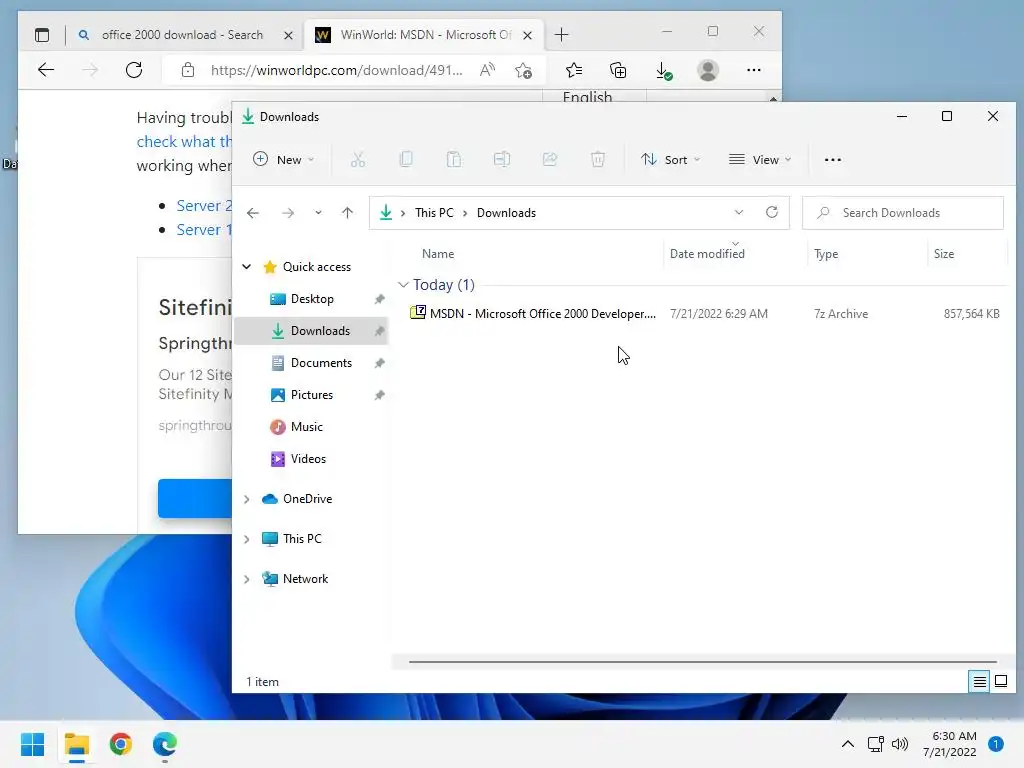Screen dimensions: 1024x768
Task: Select Documents in navigation pane
Action: click(312, 362)
